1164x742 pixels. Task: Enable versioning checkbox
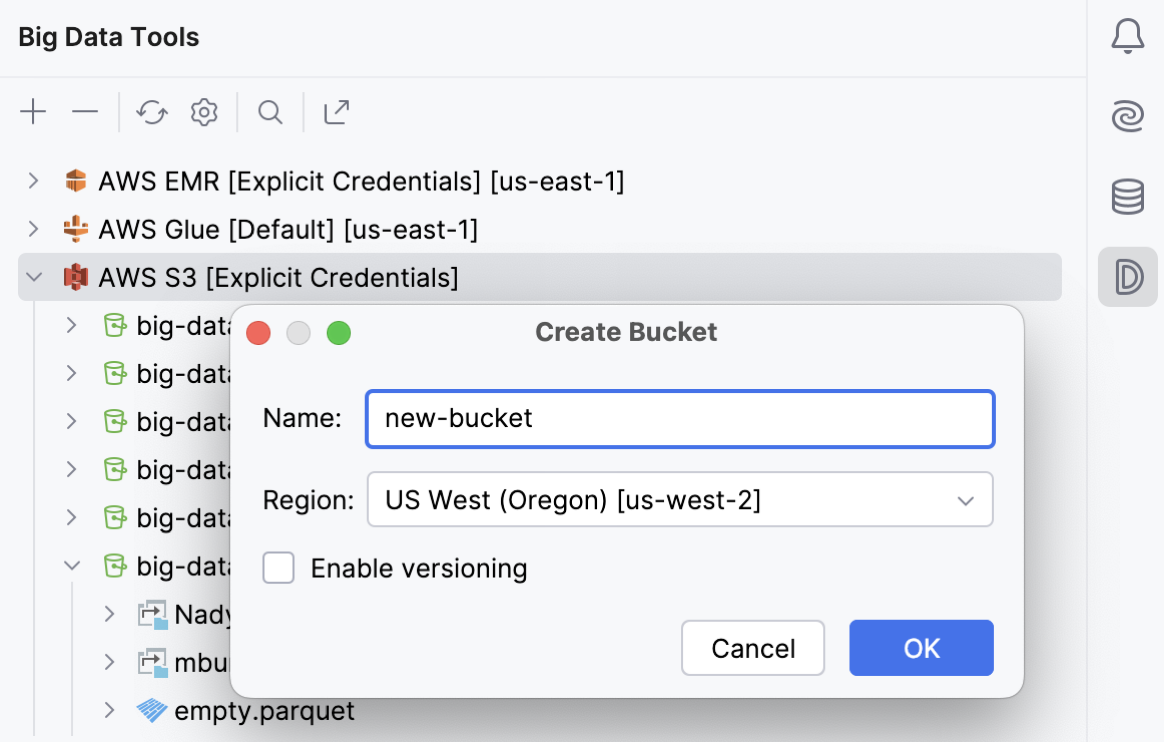(x=279, y=569)
